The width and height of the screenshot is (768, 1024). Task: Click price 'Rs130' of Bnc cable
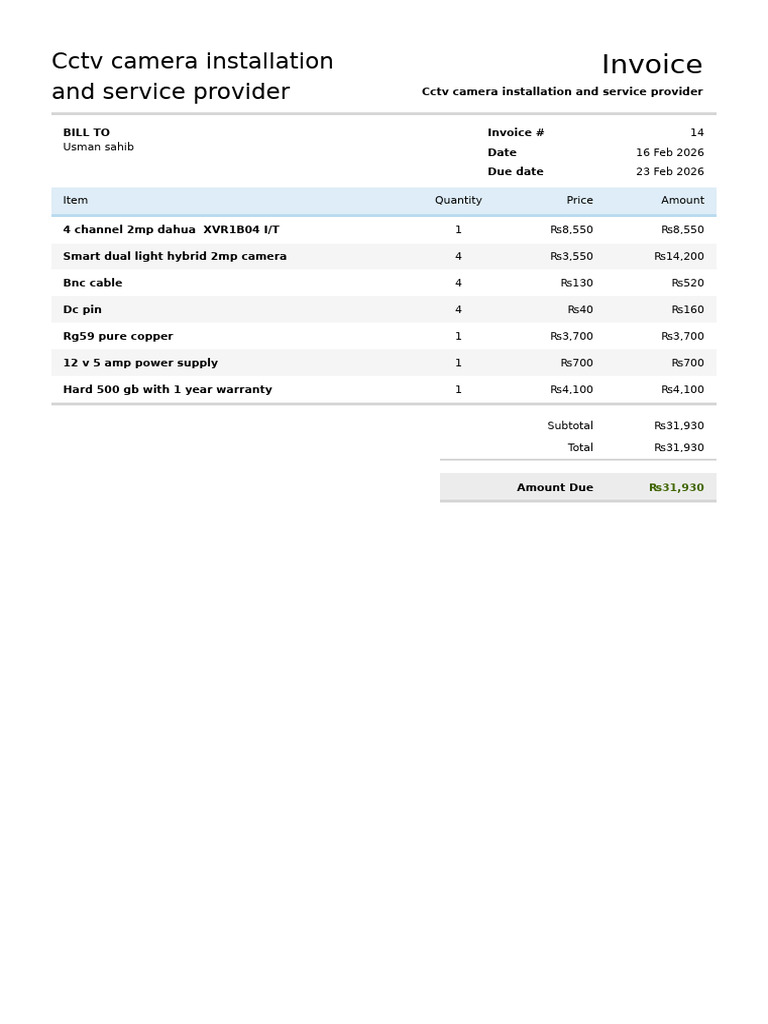click(x=577, y=283)
